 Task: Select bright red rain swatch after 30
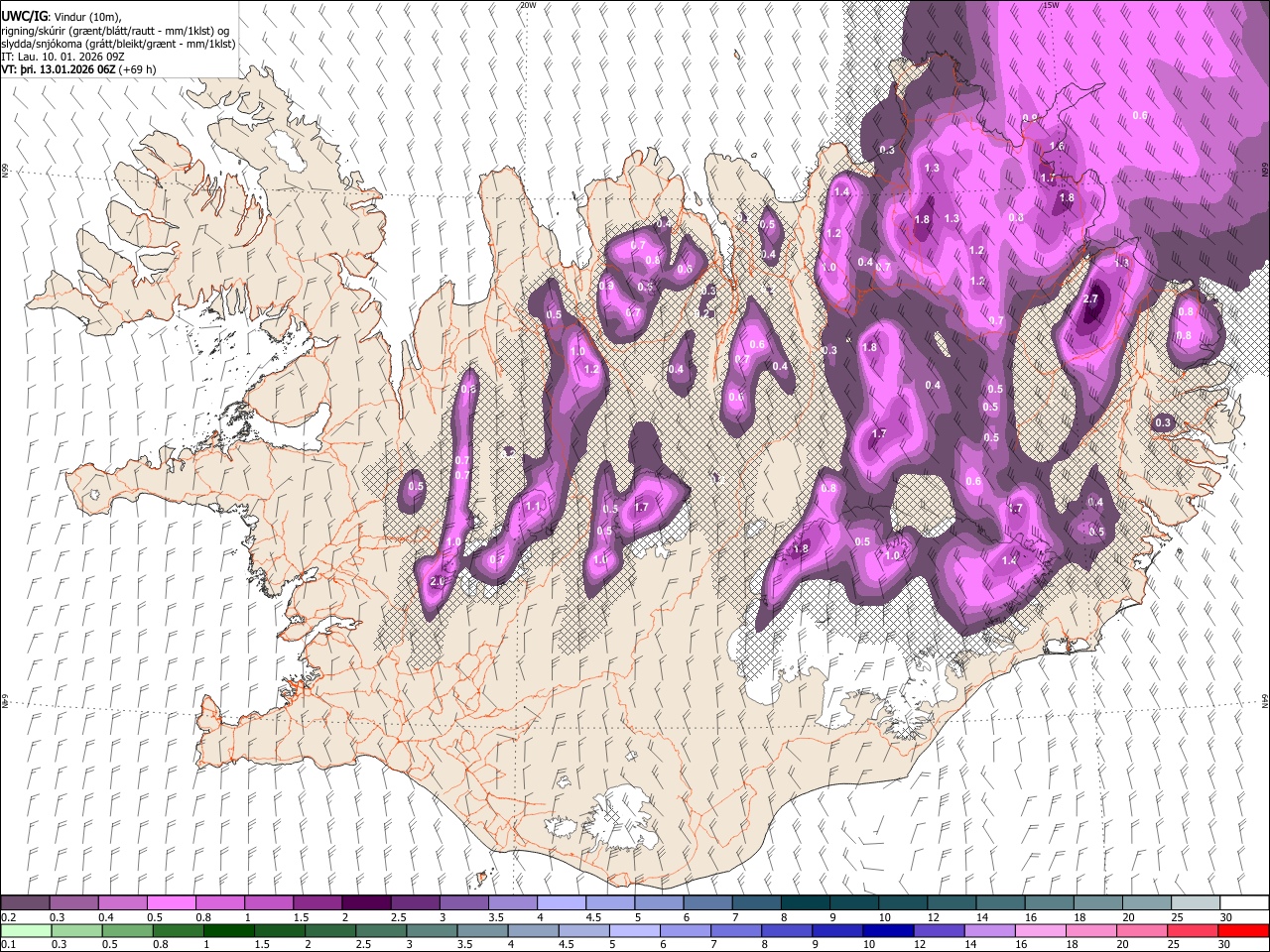click(x=1242, y=930)
